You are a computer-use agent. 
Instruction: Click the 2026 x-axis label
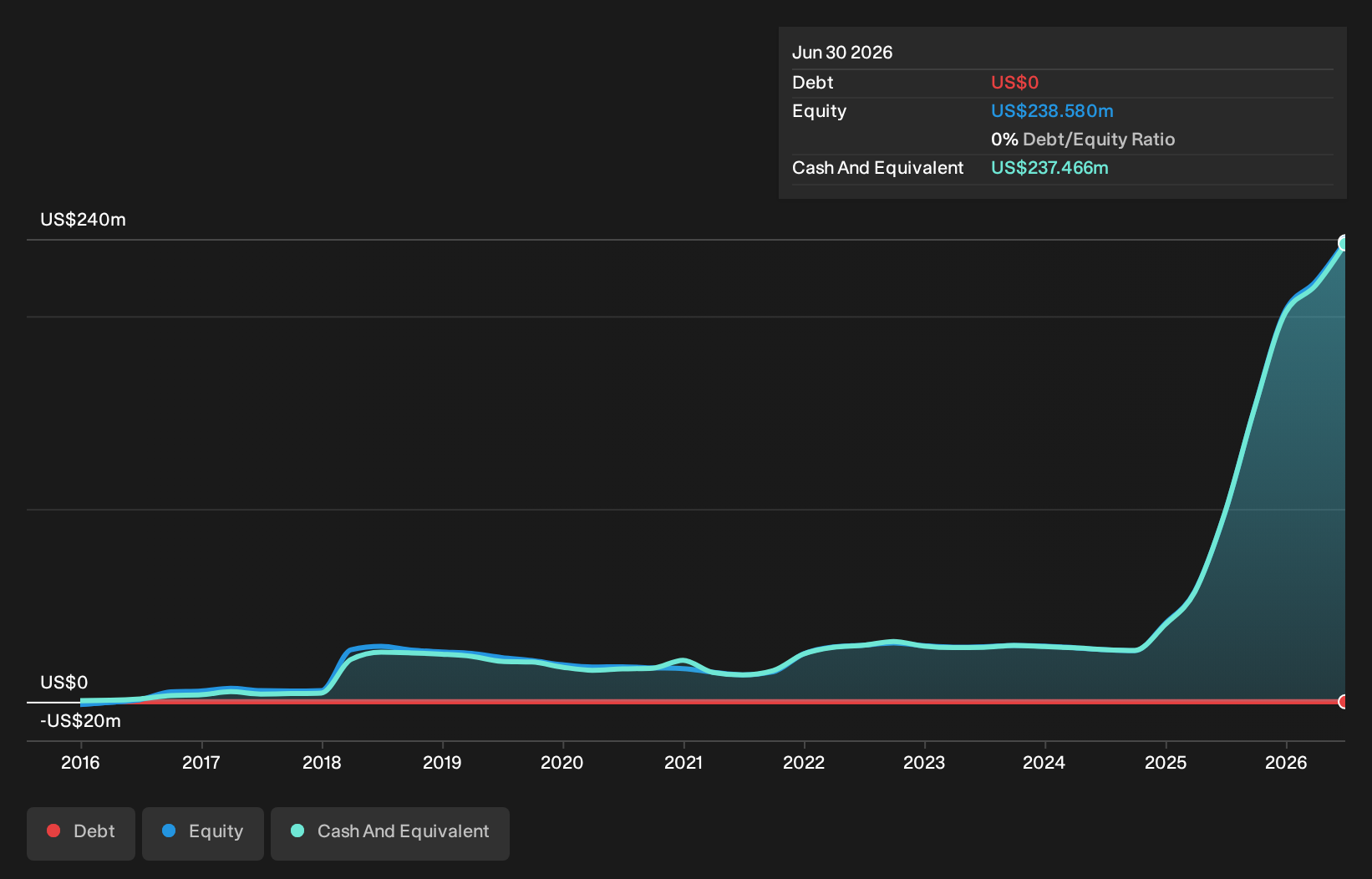click(x=1286, y=762)
